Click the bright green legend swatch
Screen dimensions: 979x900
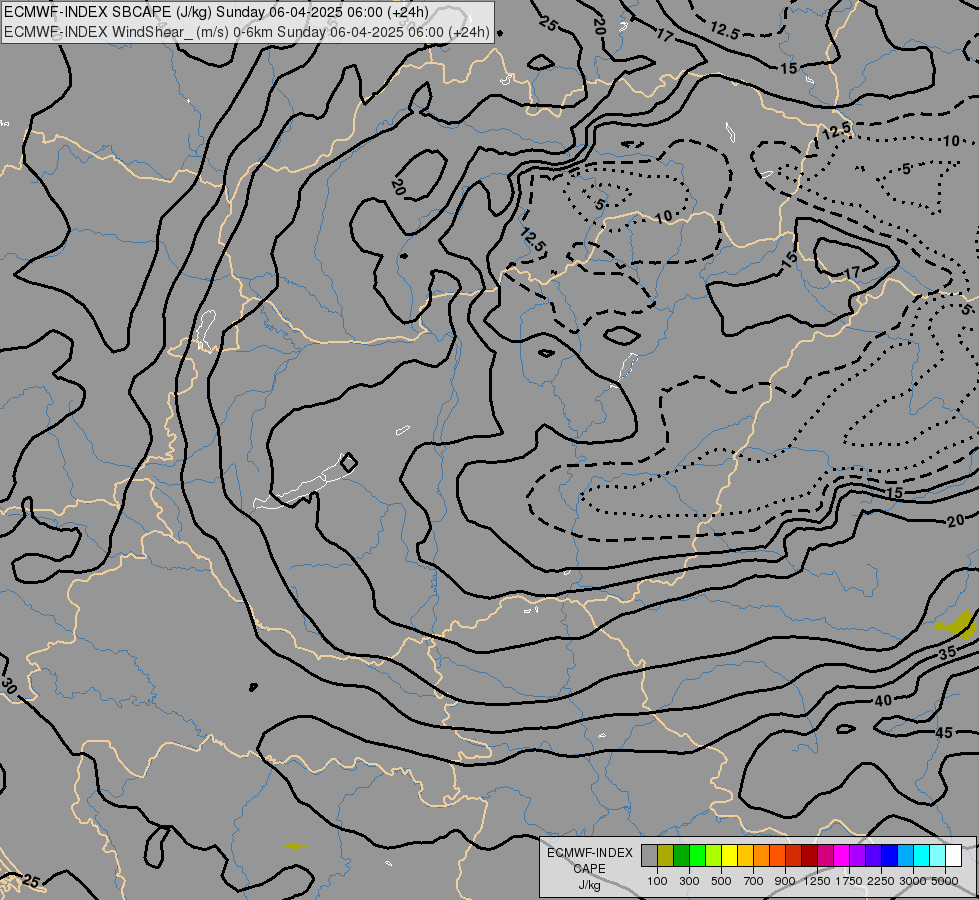click(697, 856)
